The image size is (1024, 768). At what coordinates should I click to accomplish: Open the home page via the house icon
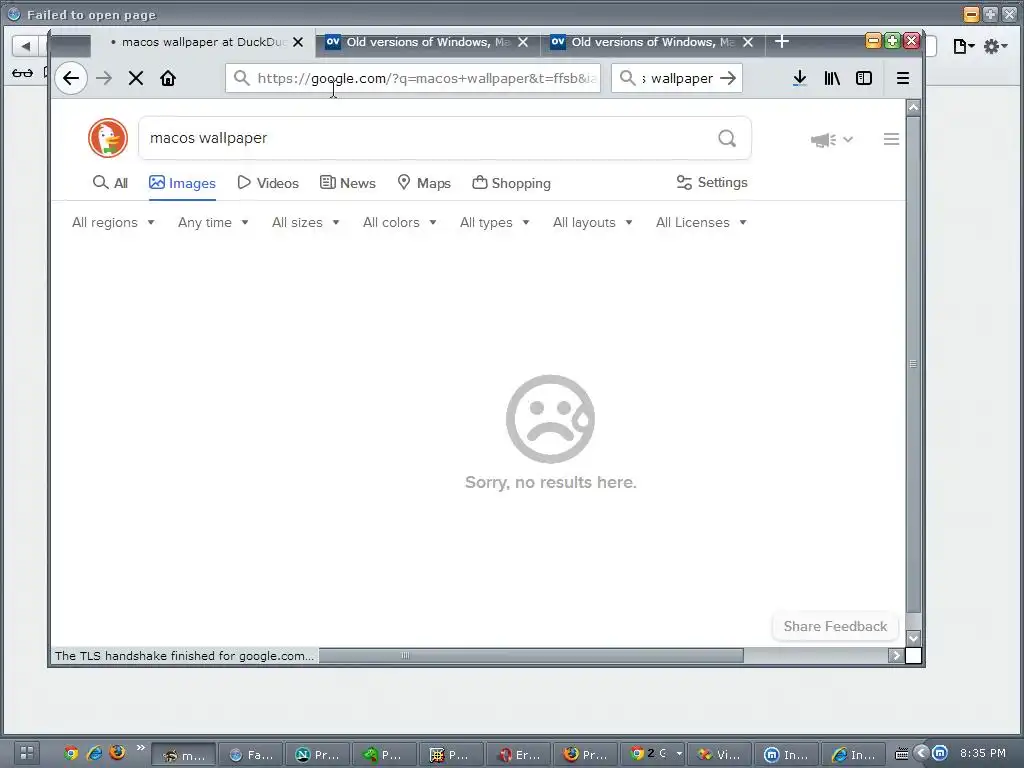tap(168, 78)
